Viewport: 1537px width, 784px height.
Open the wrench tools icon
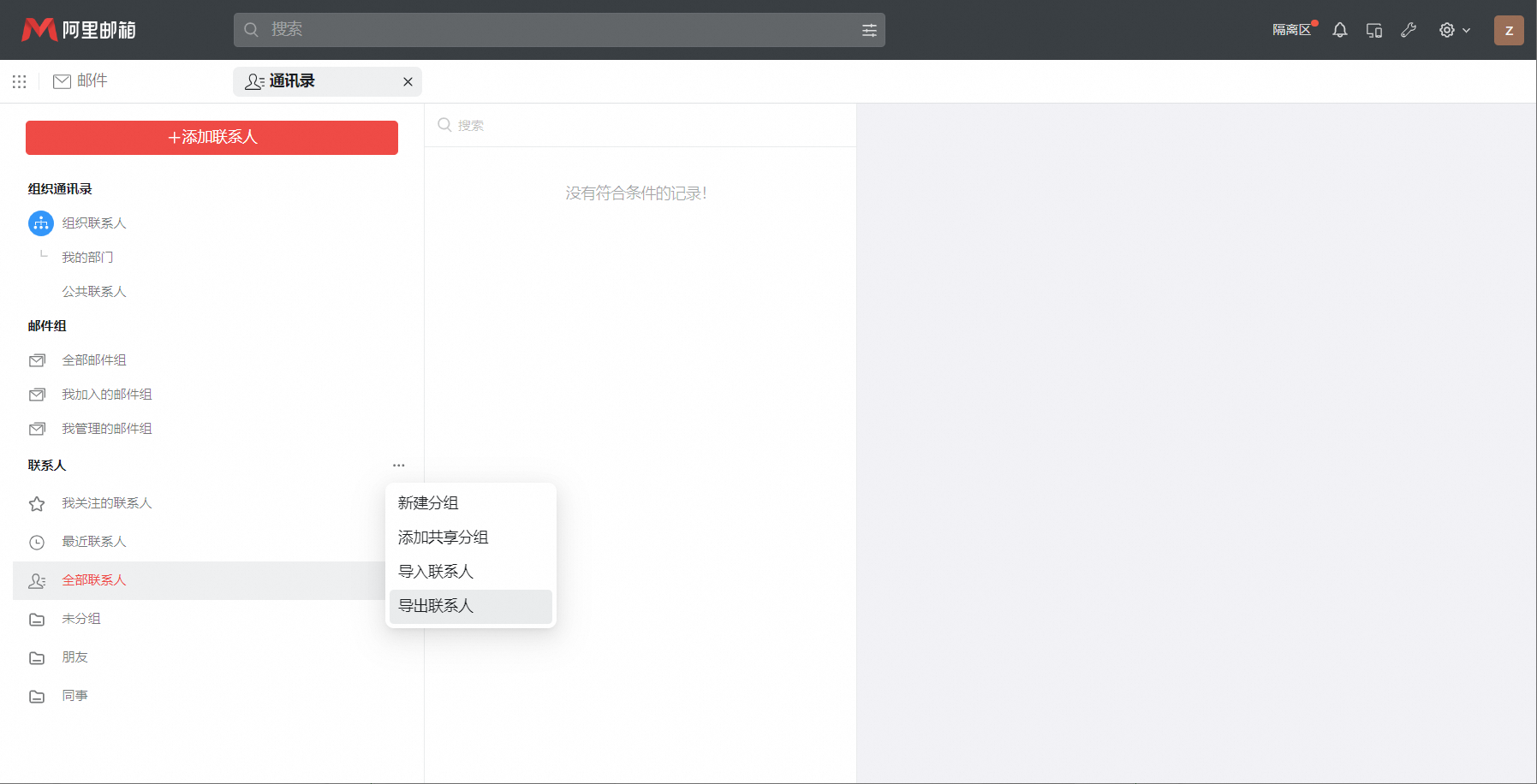click(1409, 30)
